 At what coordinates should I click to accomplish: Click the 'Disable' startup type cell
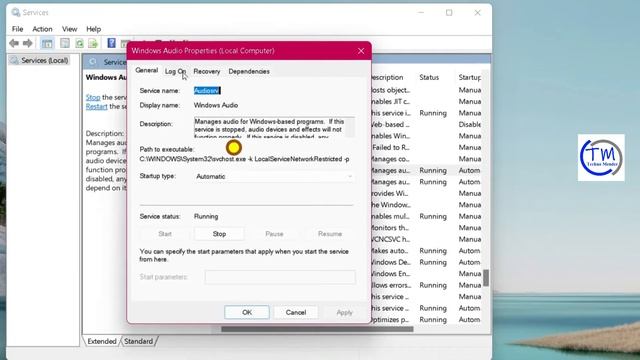coord(469,124)
